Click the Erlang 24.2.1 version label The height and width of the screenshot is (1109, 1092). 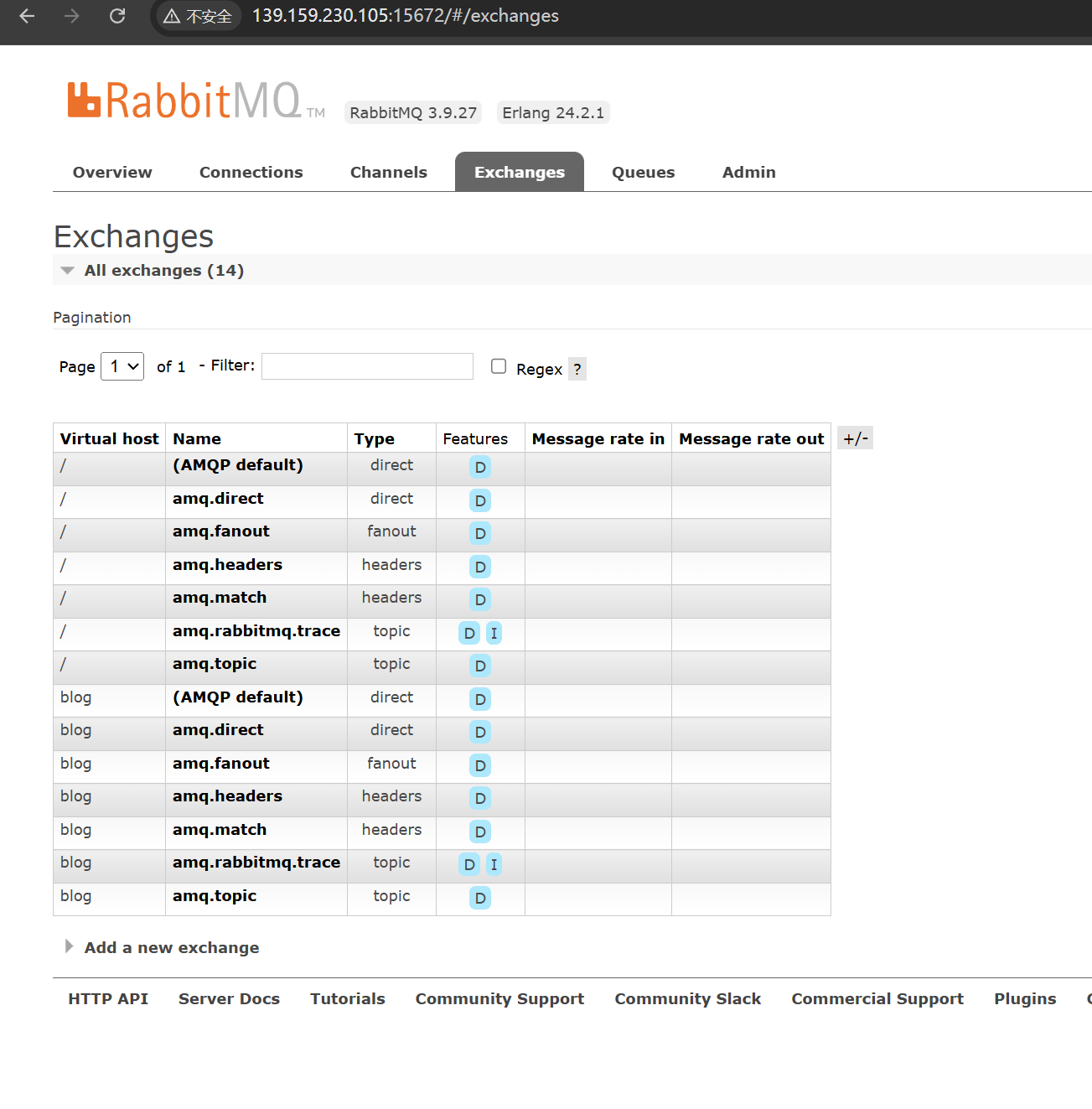click(x=553, y=112)
